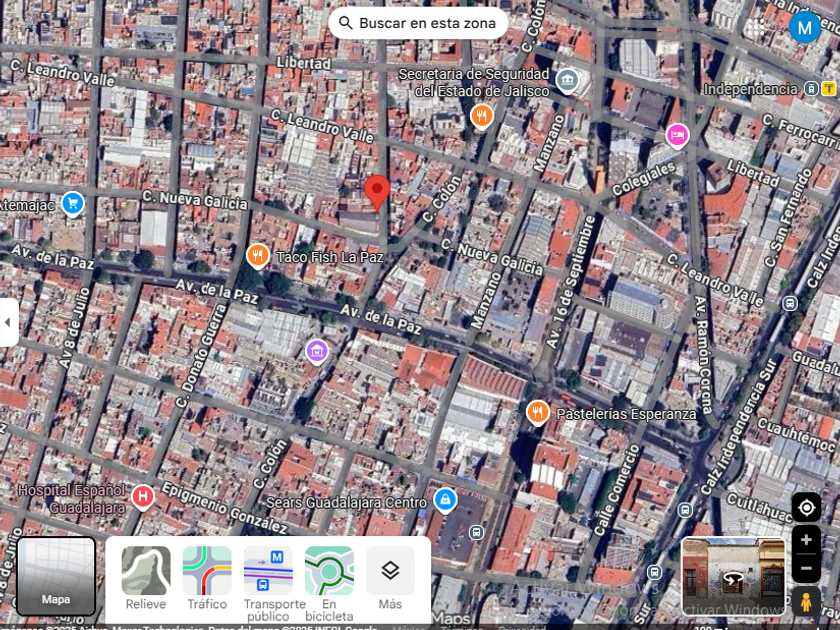Zoom in with the plus button
The image size is (840, 630).
pyautogui.click(x=806, y=541)
